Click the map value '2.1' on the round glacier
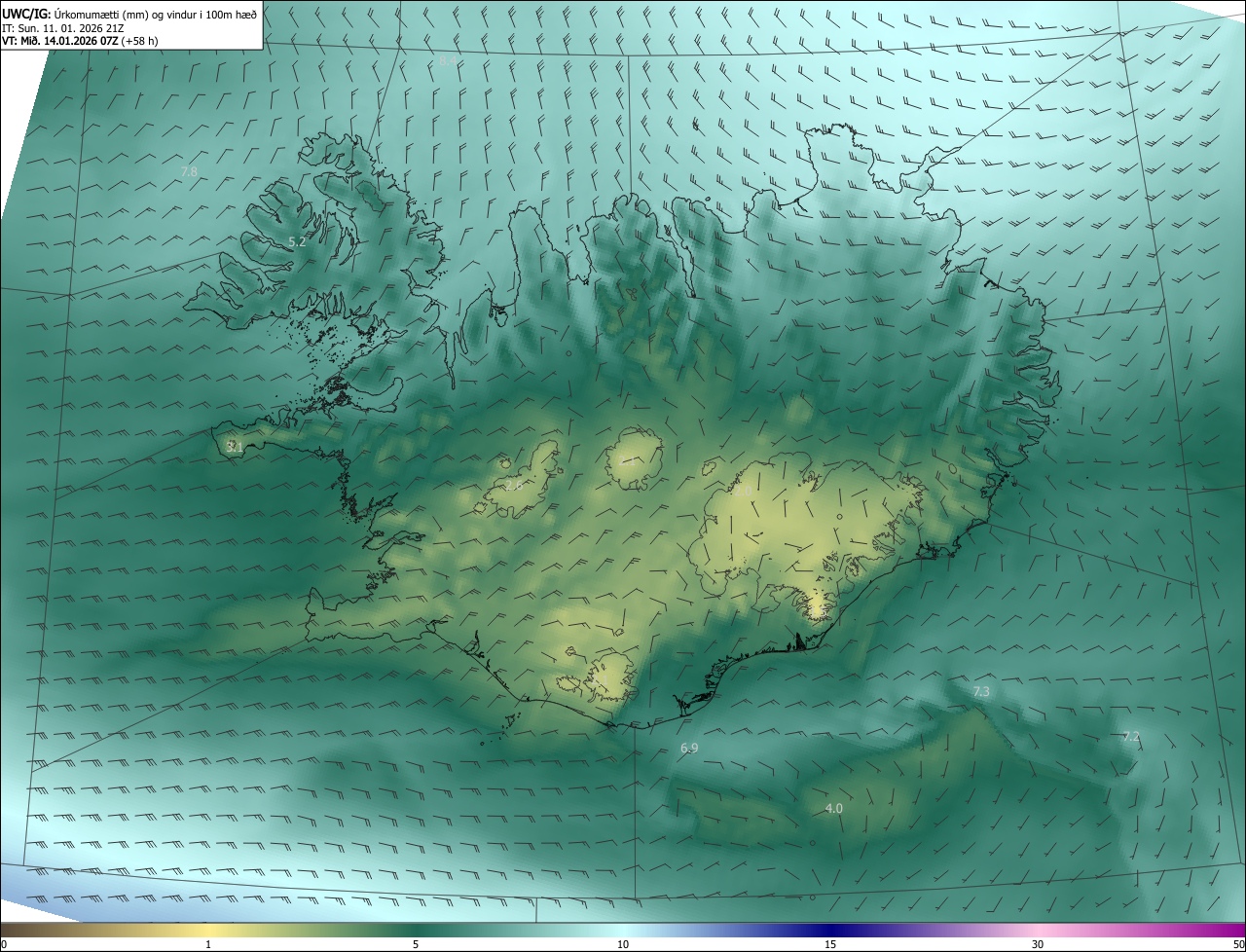 [x=628, y=461]
